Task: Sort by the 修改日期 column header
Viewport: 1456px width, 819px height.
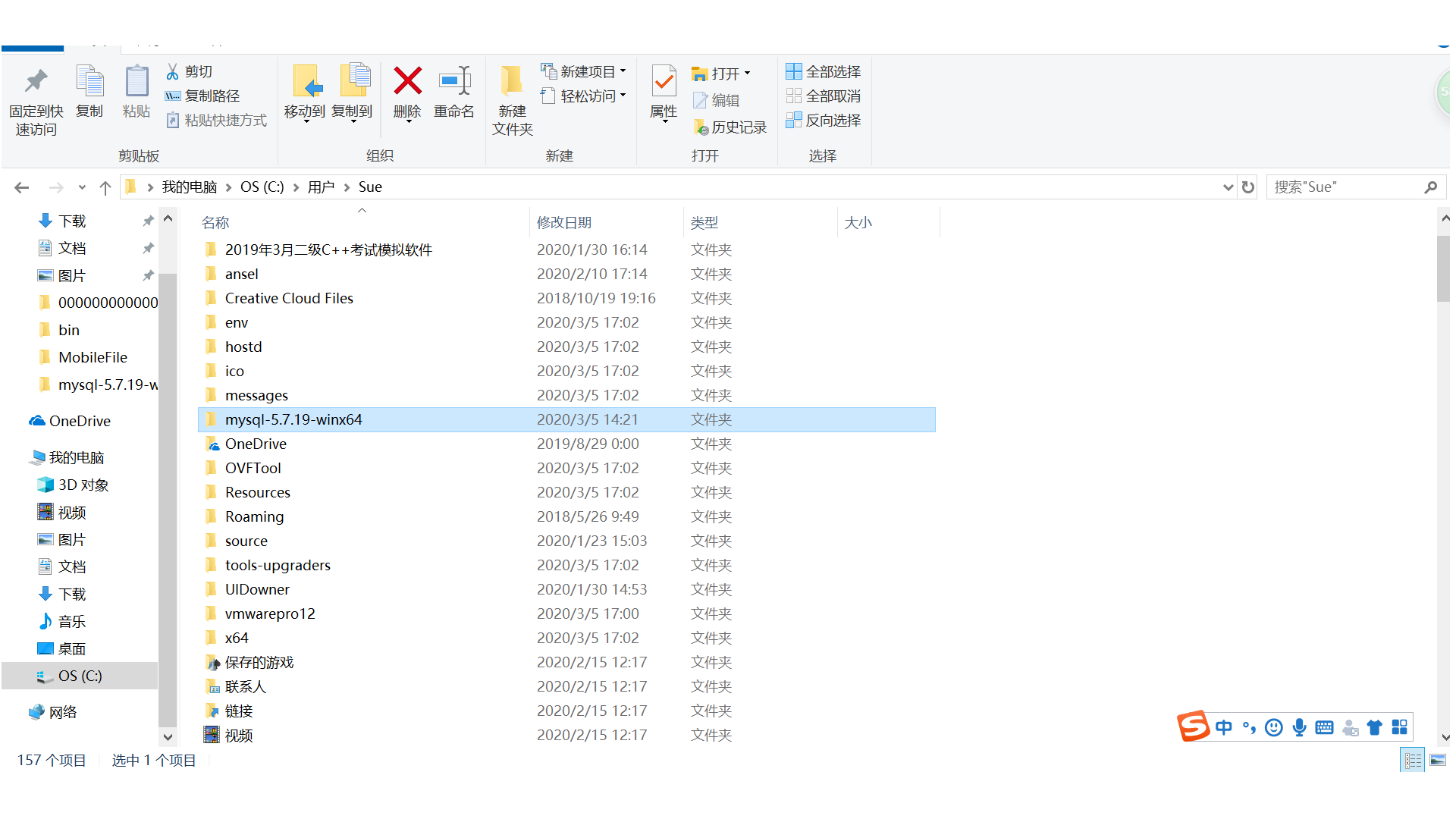Action: pos(564,222)
